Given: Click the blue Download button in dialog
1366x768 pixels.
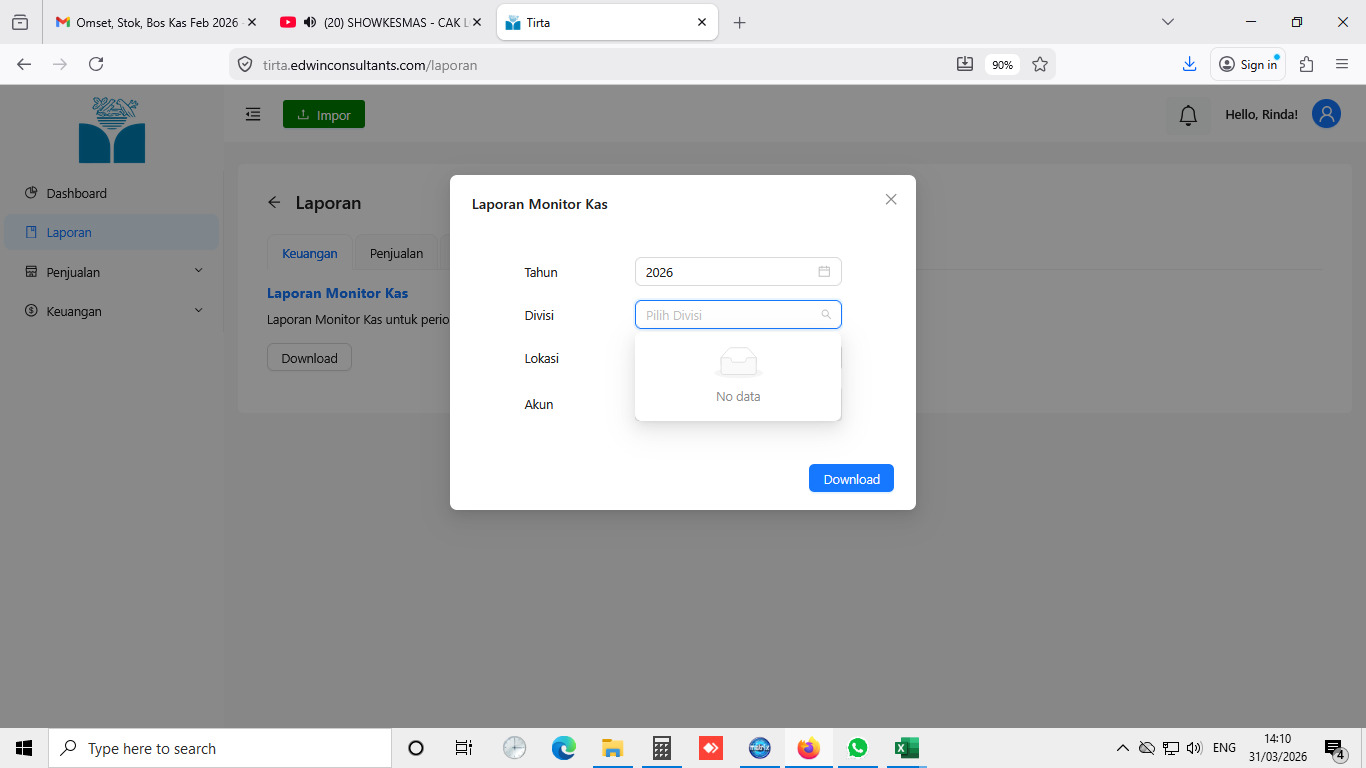Looking at the screenshot, I should (x=851, y=479).
